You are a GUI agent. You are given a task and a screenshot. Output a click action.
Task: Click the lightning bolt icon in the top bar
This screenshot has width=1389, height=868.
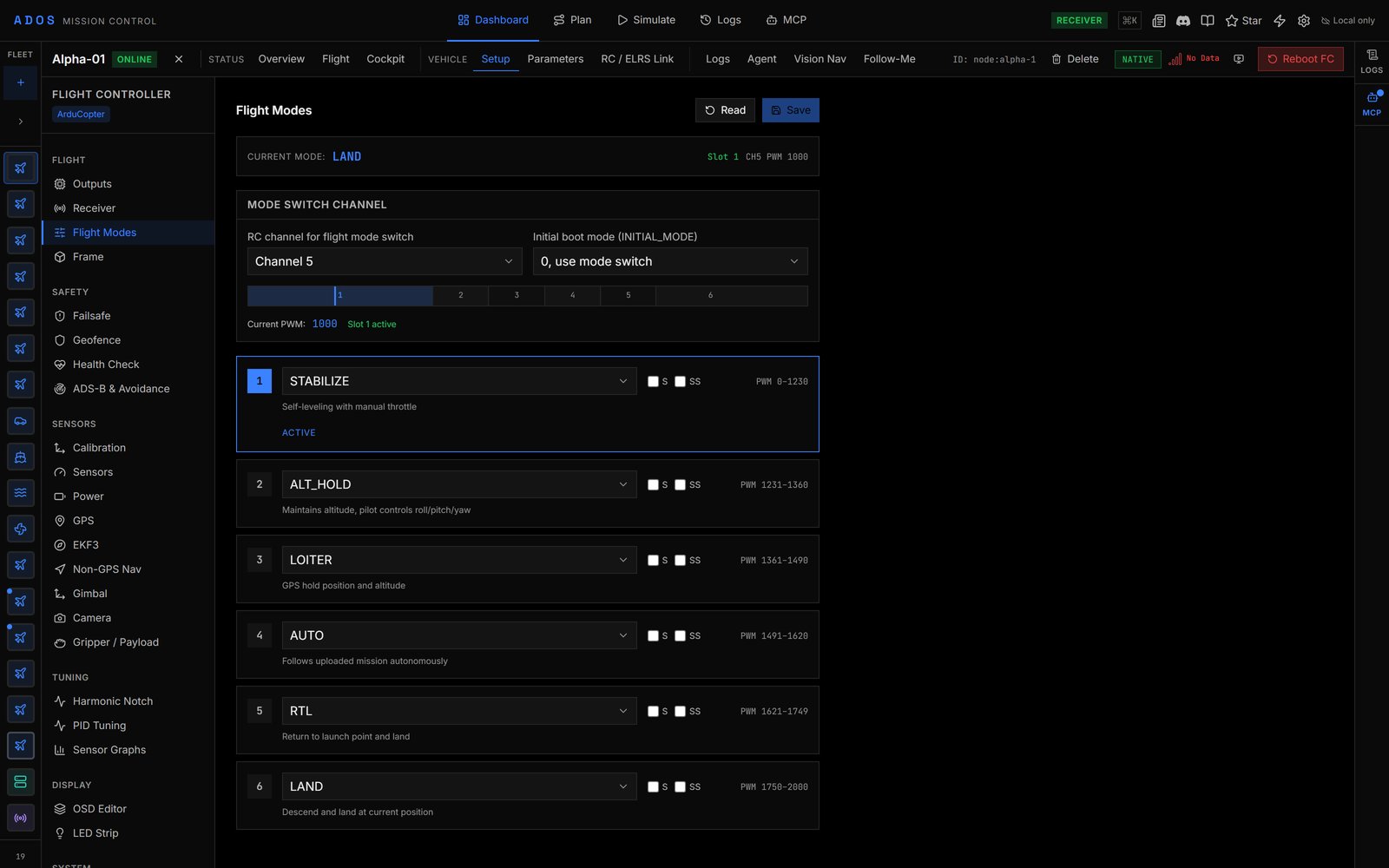(x=1279, y=20)
